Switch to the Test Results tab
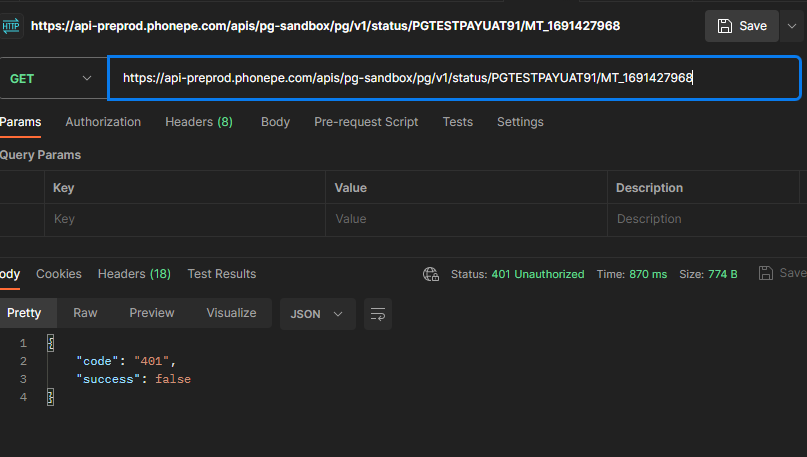The height and width of the screenshot is (457, 807). pos(221,274)
